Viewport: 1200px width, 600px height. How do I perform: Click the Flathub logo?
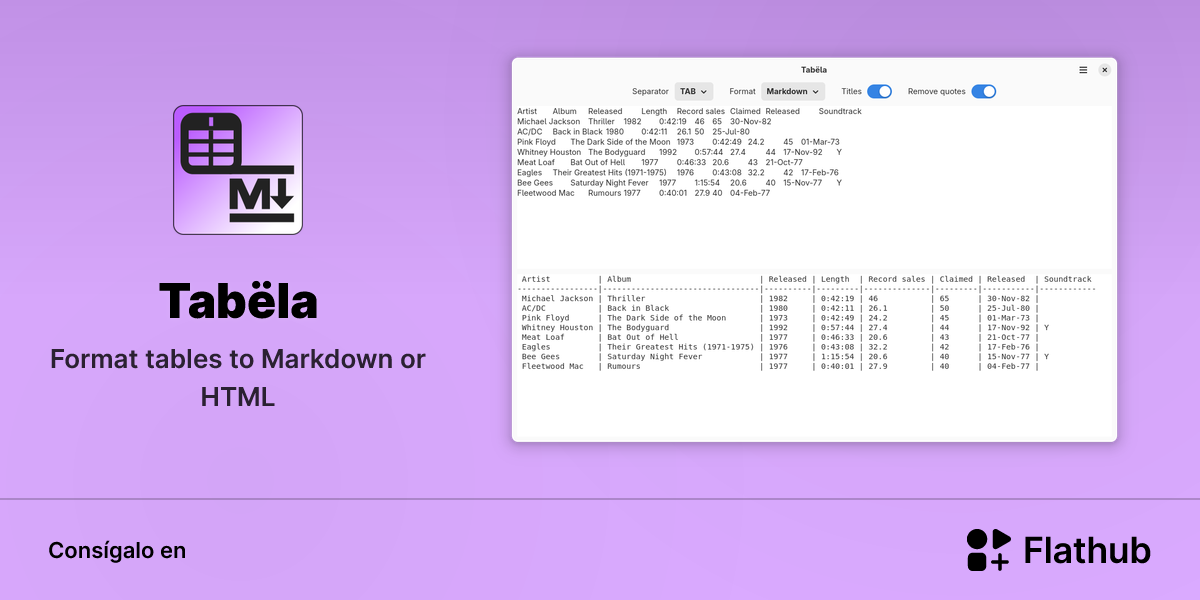click(x=1058, y=550)
